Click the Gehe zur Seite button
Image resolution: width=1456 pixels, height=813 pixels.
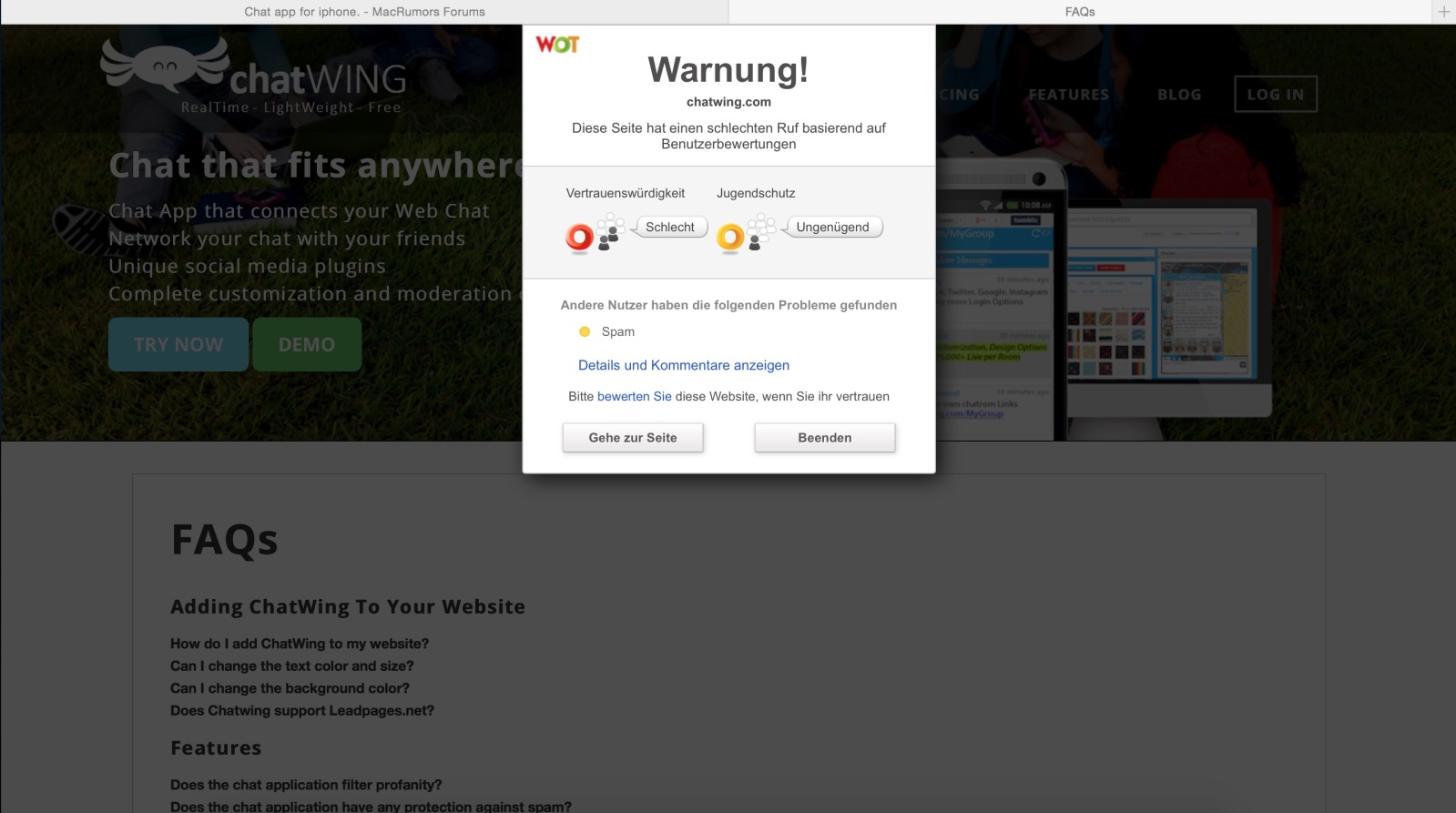coord(633,438)
